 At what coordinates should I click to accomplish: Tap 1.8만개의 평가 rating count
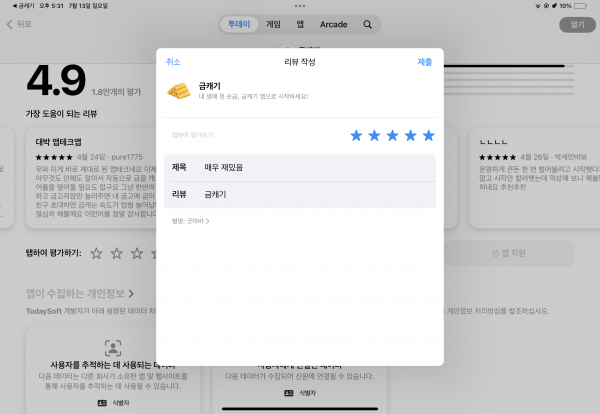coord(116,92)
